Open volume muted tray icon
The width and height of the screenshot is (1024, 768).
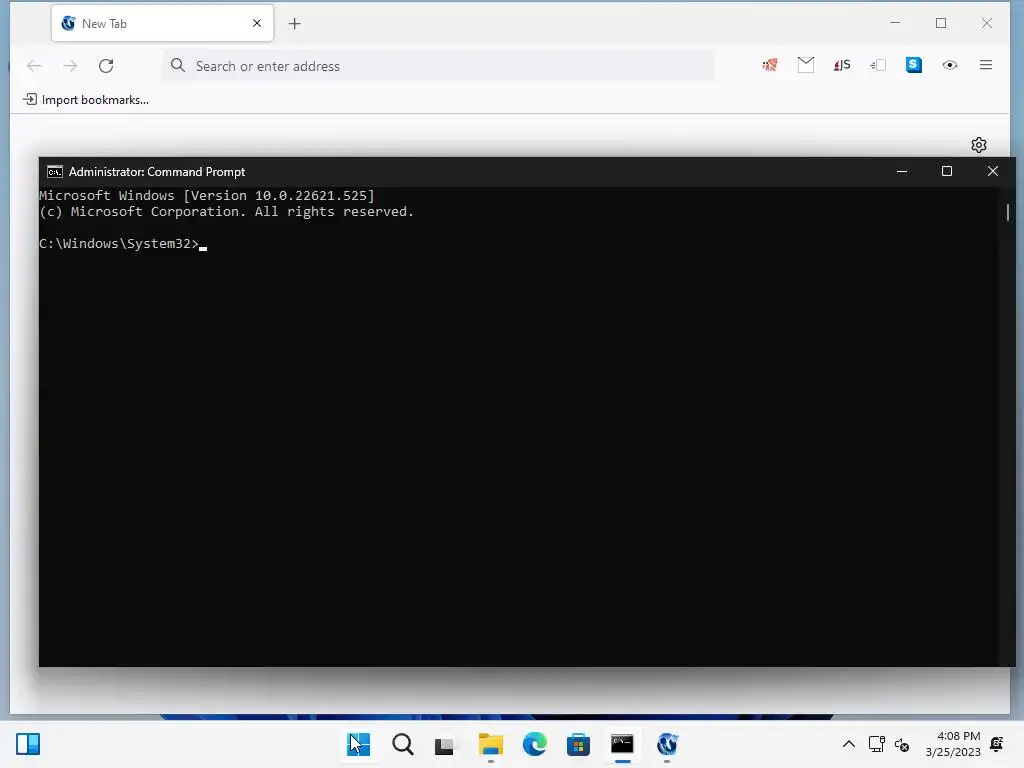click(902, 744)
